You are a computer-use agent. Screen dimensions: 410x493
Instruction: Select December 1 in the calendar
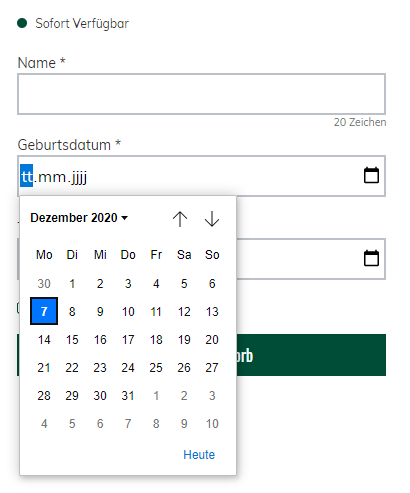(x=72, y=284)
